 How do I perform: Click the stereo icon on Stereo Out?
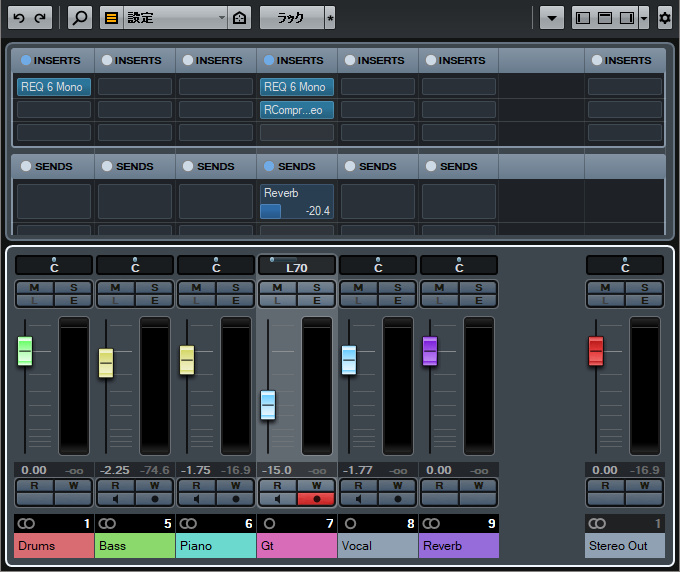pos(597,524)
